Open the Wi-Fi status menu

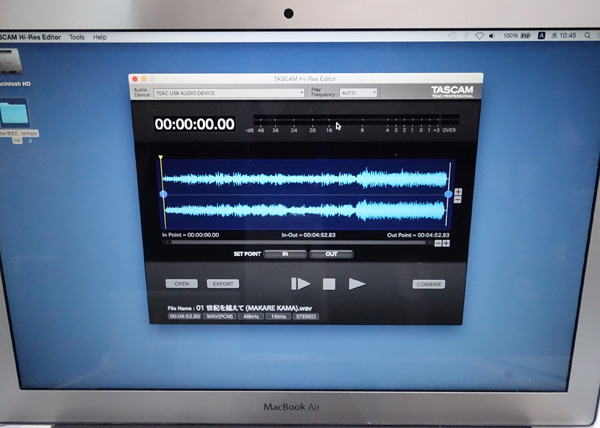[x=479, y=36]
